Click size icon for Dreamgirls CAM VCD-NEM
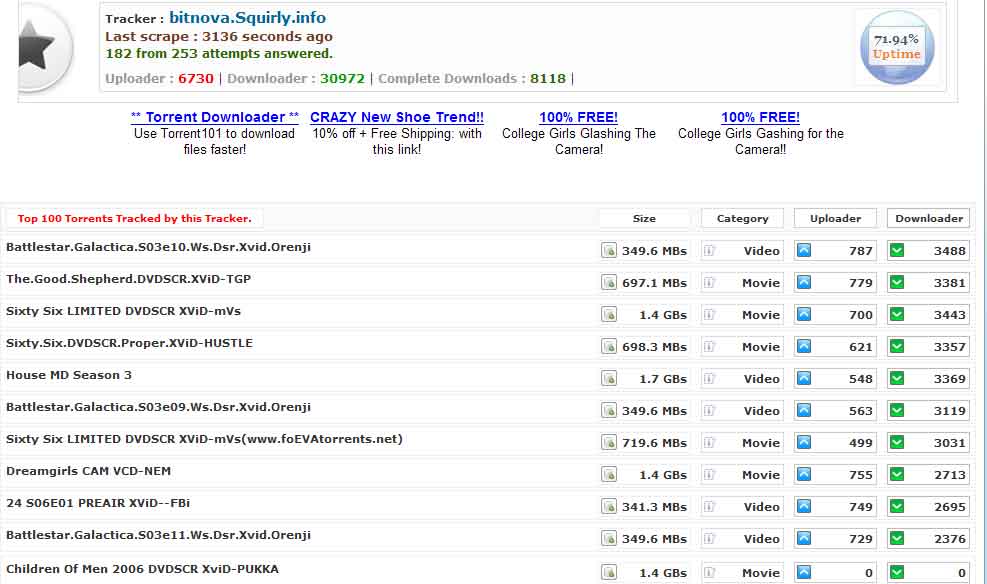Screen dimensions: 987x584 pyautogui.click(x=609, y=474)
